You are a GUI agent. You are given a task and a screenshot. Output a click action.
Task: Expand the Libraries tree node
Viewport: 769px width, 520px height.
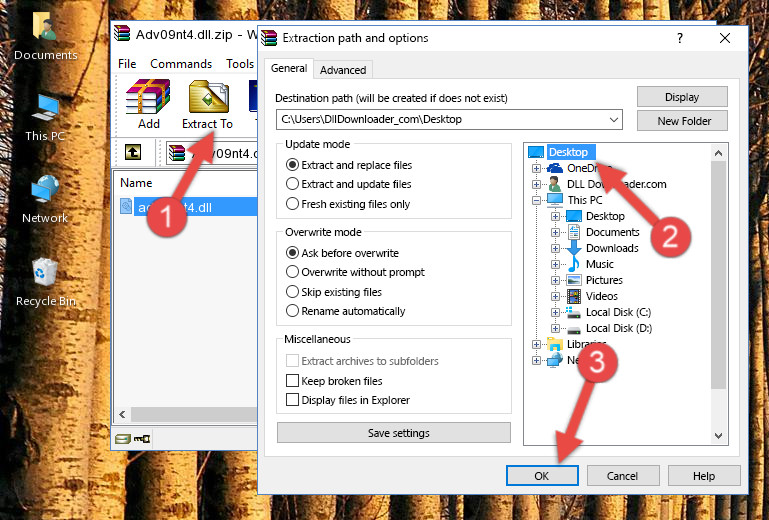(x=536, y=344)
